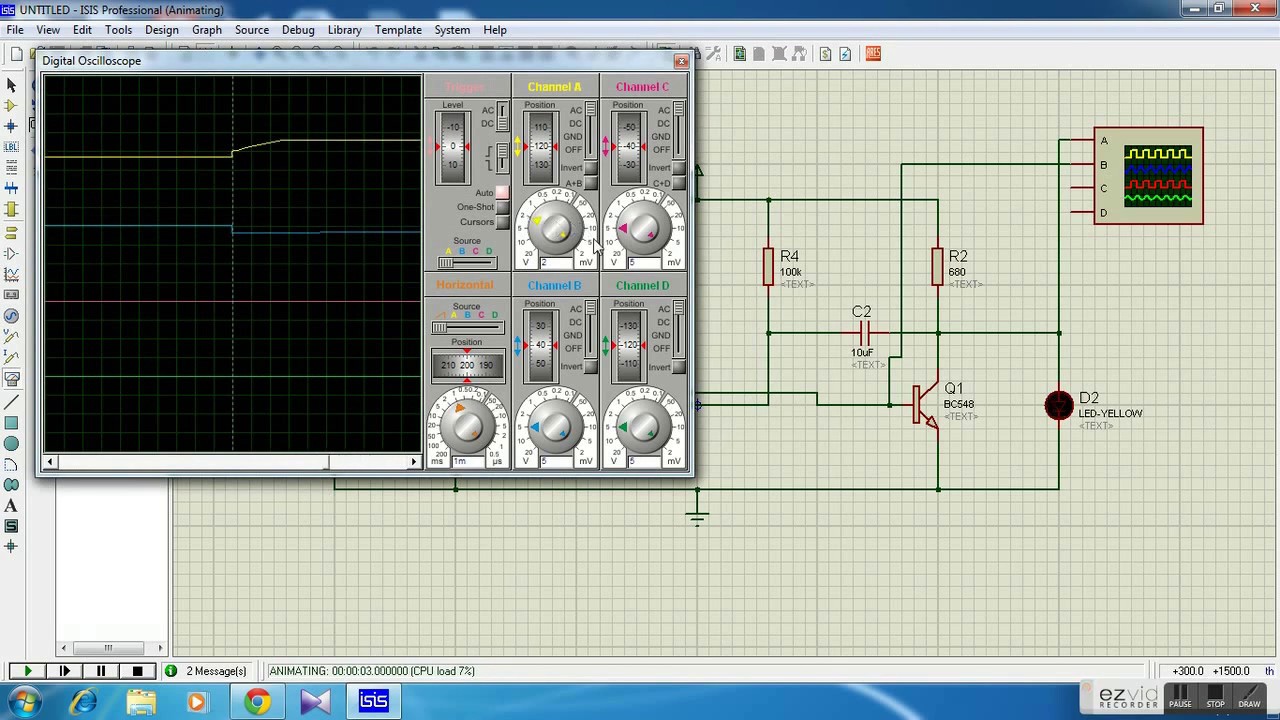Pause the simulation
Screen dimensions: 1280x720
(101, 671)
